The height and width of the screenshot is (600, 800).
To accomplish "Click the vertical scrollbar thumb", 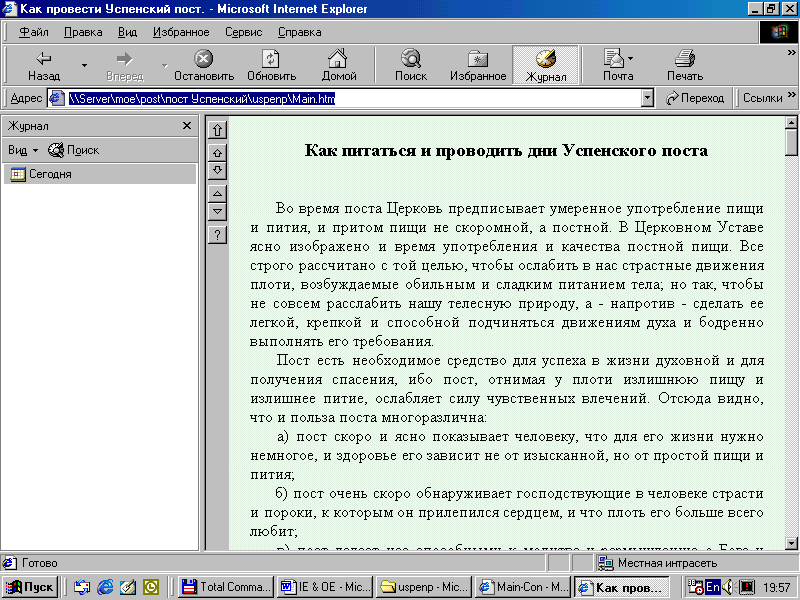I will 791,142.
